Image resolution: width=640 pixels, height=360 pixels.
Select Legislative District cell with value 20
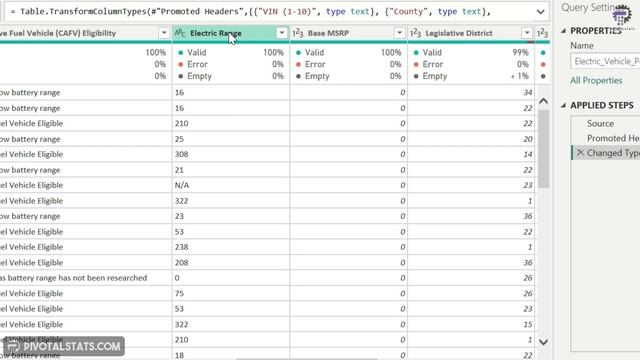point(471,139)
